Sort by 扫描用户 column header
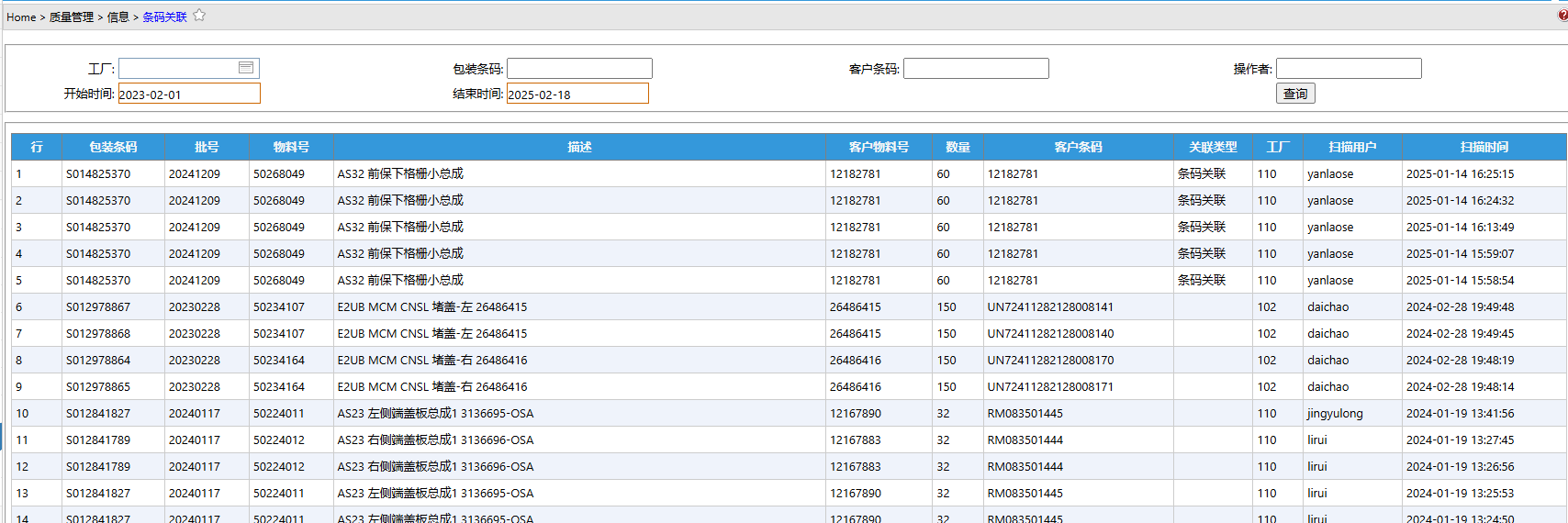The image size is (1568, 523). (x=1352, y=147)
